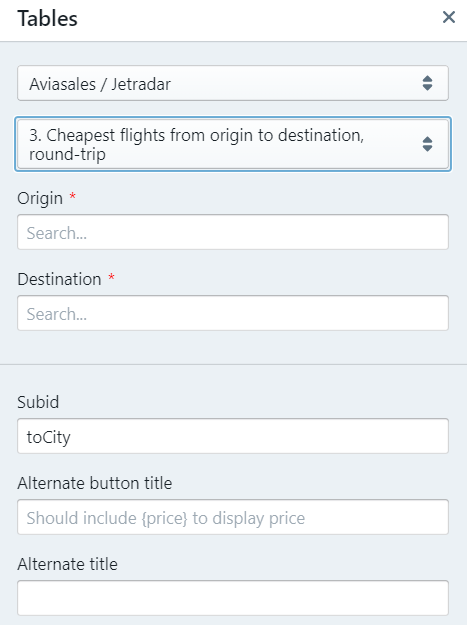This screenshot has height=625, width=467.
Task: Click the Alternate button title label
Action: coord(95,483)
